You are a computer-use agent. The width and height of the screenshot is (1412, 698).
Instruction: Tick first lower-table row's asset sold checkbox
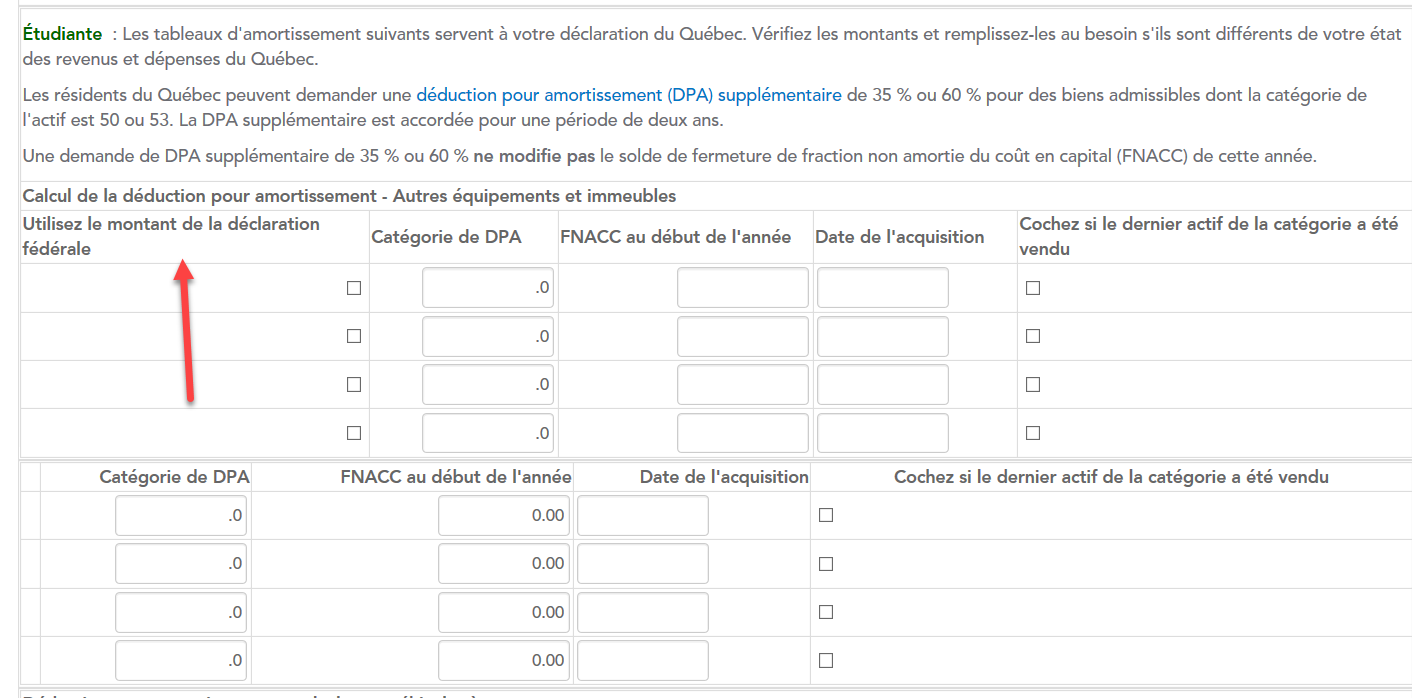click(826, 515)
